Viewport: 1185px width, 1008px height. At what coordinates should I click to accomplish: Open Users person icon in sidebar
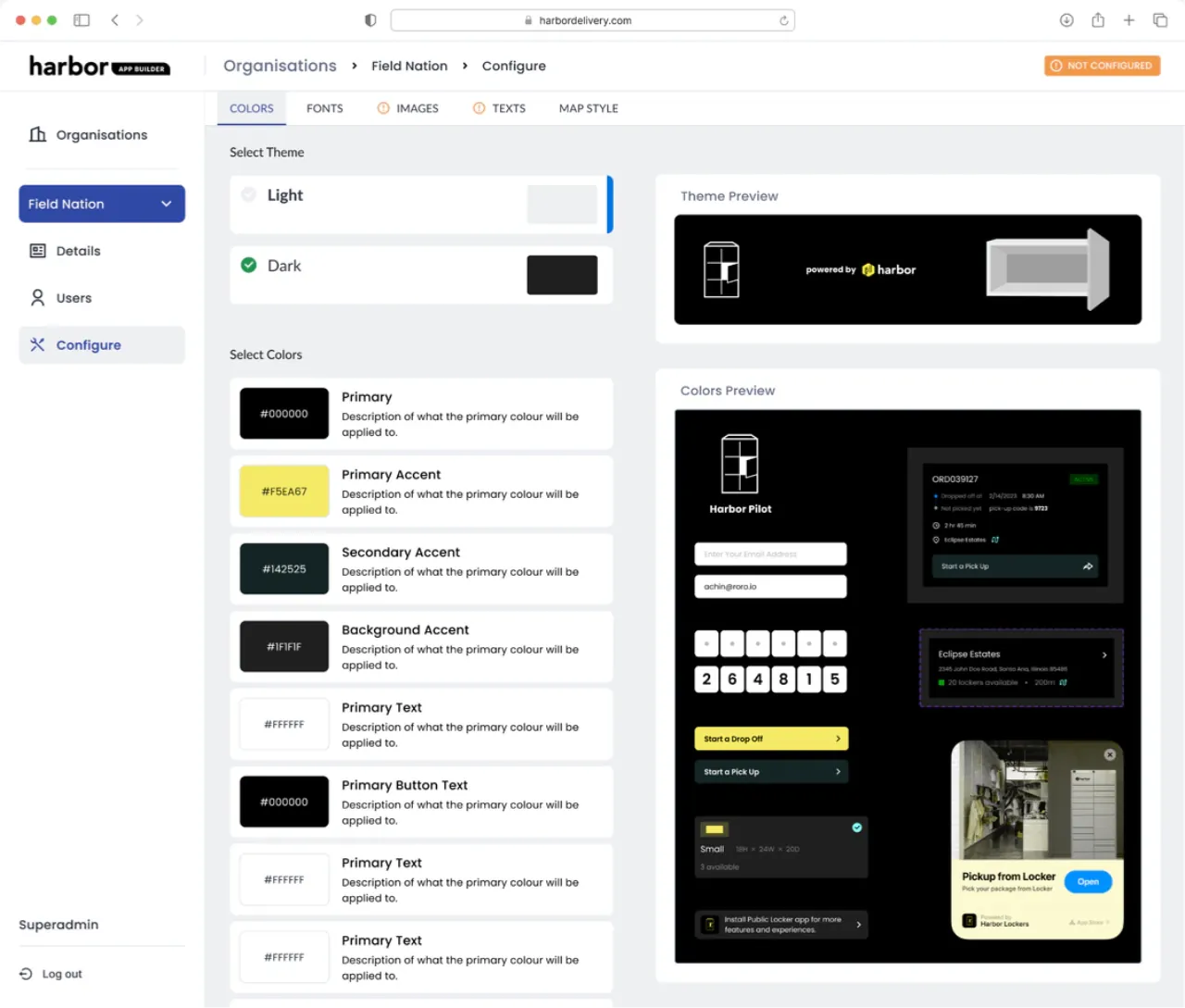coord(38,298)
